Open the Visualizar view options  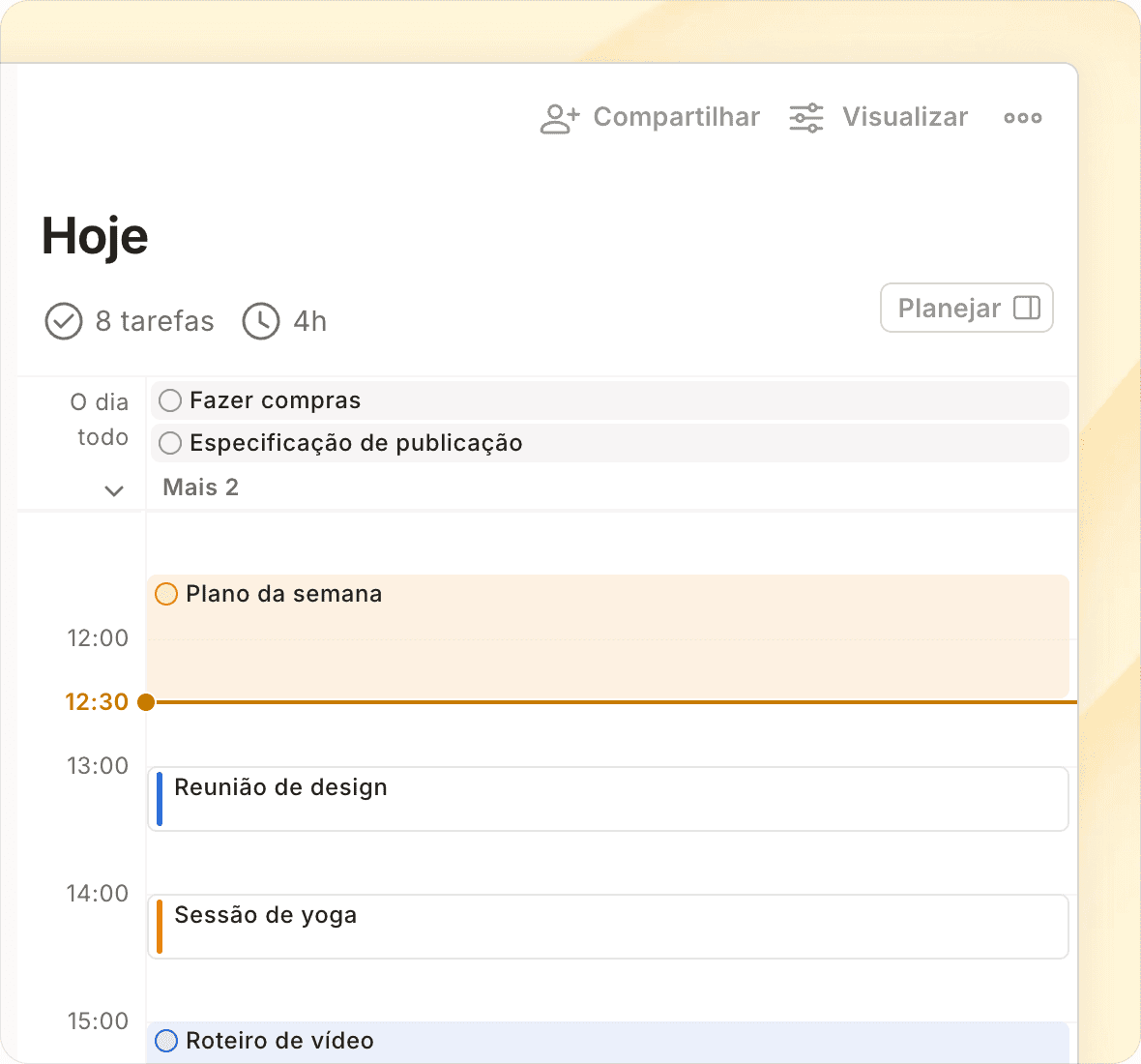(x=904, y=117)
